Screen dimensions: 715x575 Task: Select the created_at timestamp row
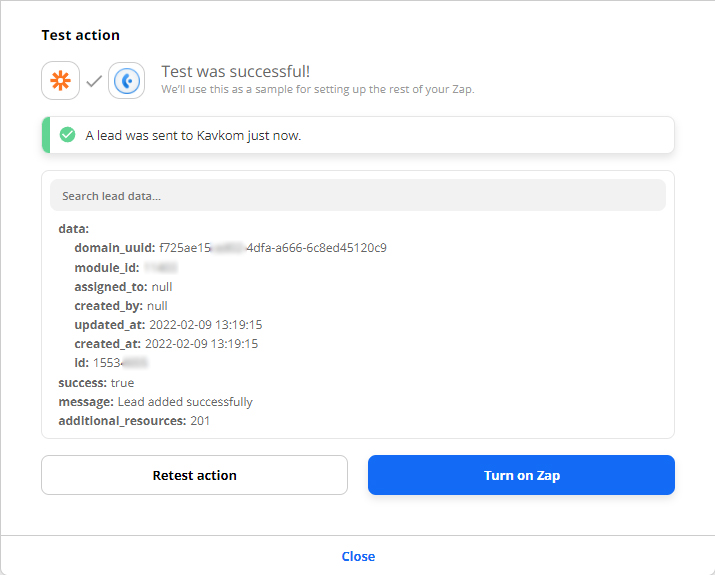166,344
